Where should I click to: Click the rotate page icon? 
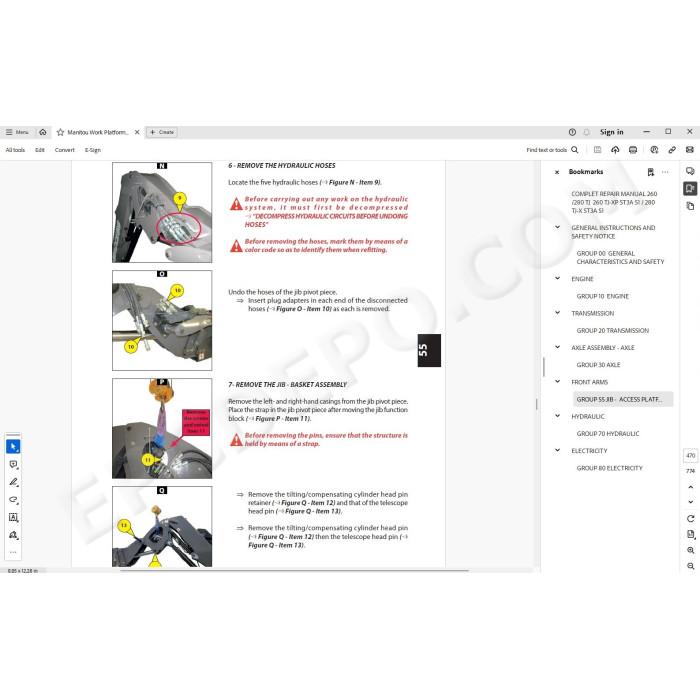(691, 519)
